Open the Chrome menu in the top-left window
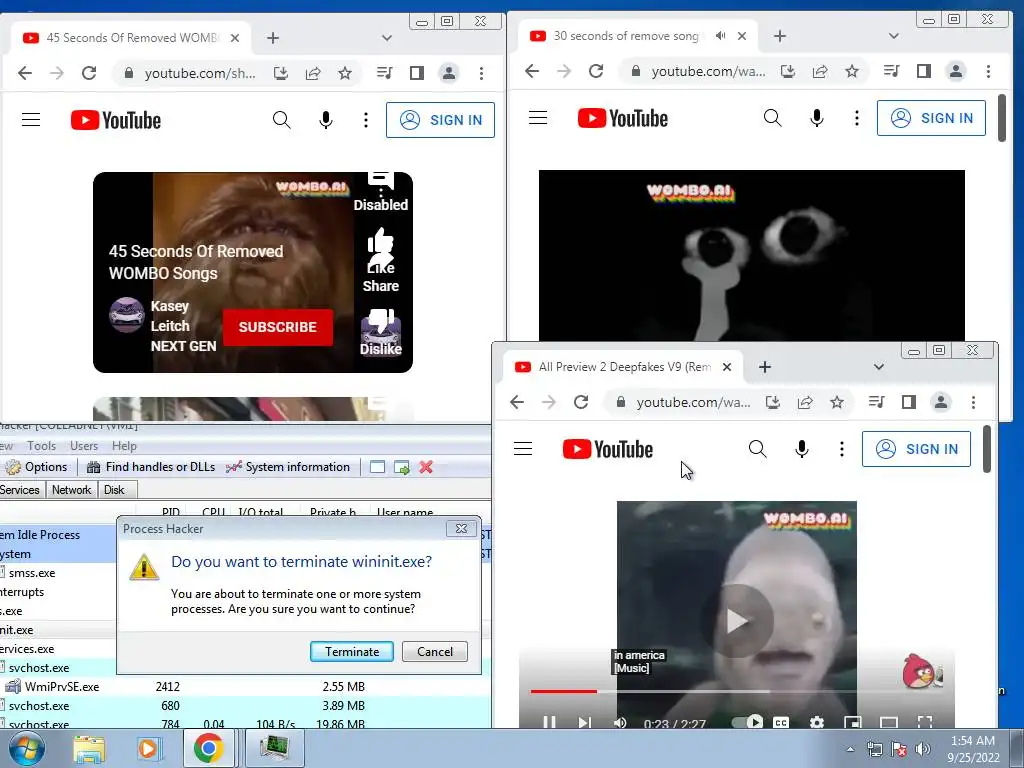The image size is (1024, 768). click(481, 73)
